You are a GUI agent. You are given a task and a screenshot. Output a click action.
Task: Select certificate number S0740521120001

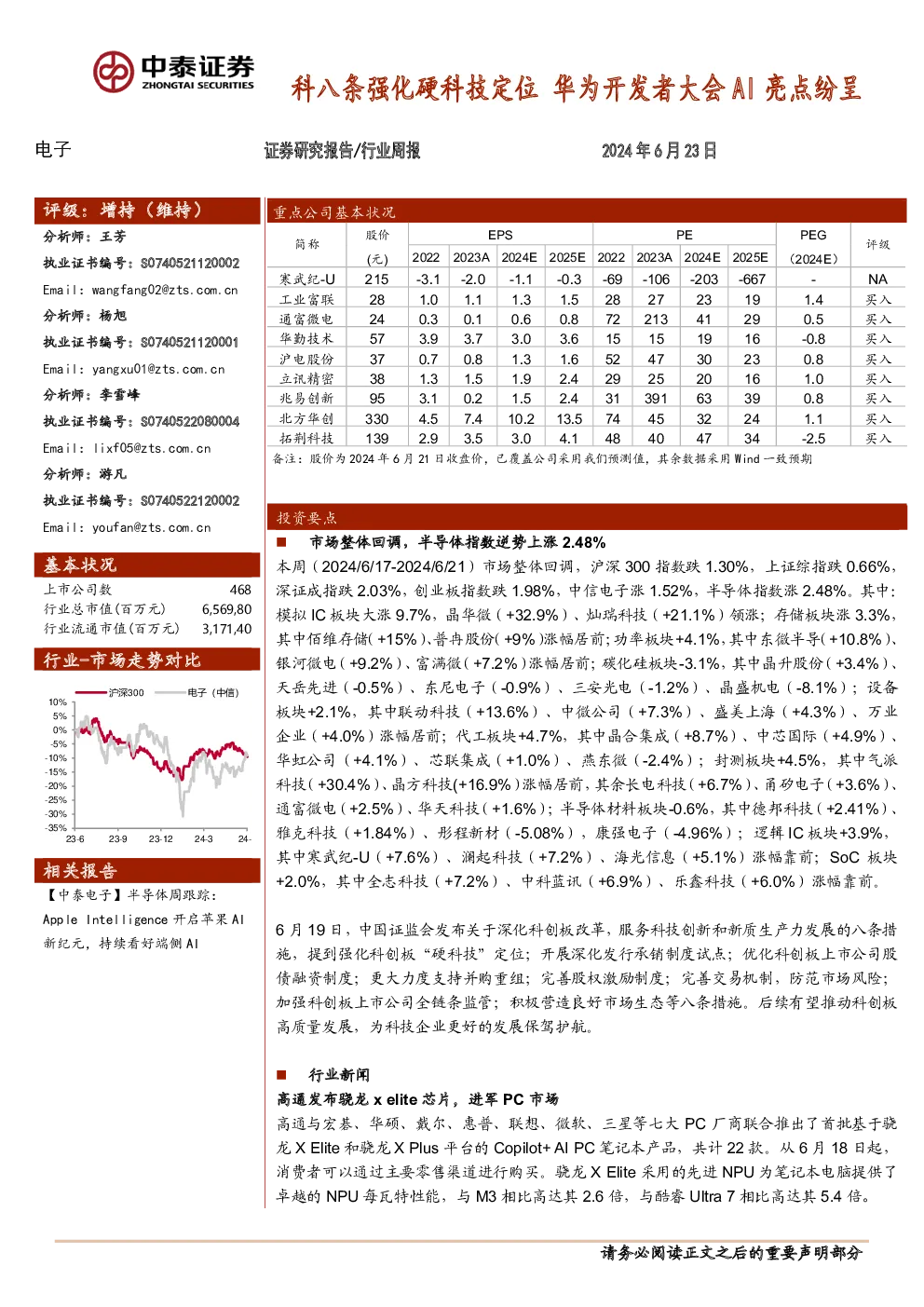click(190, 343)
